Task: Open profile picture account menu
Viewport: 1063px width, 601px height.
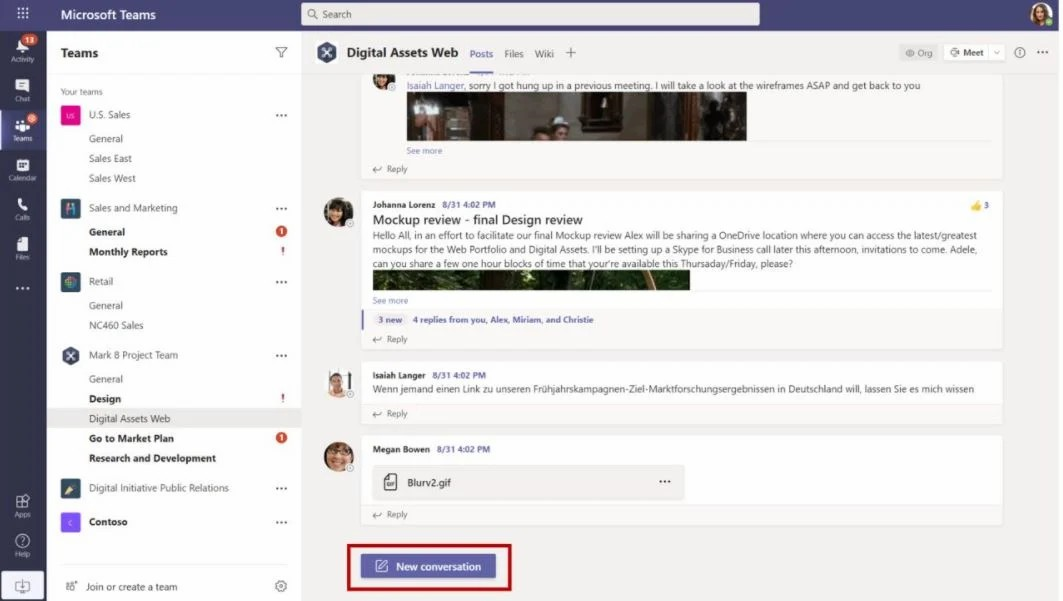Action: pos(1041,14)
